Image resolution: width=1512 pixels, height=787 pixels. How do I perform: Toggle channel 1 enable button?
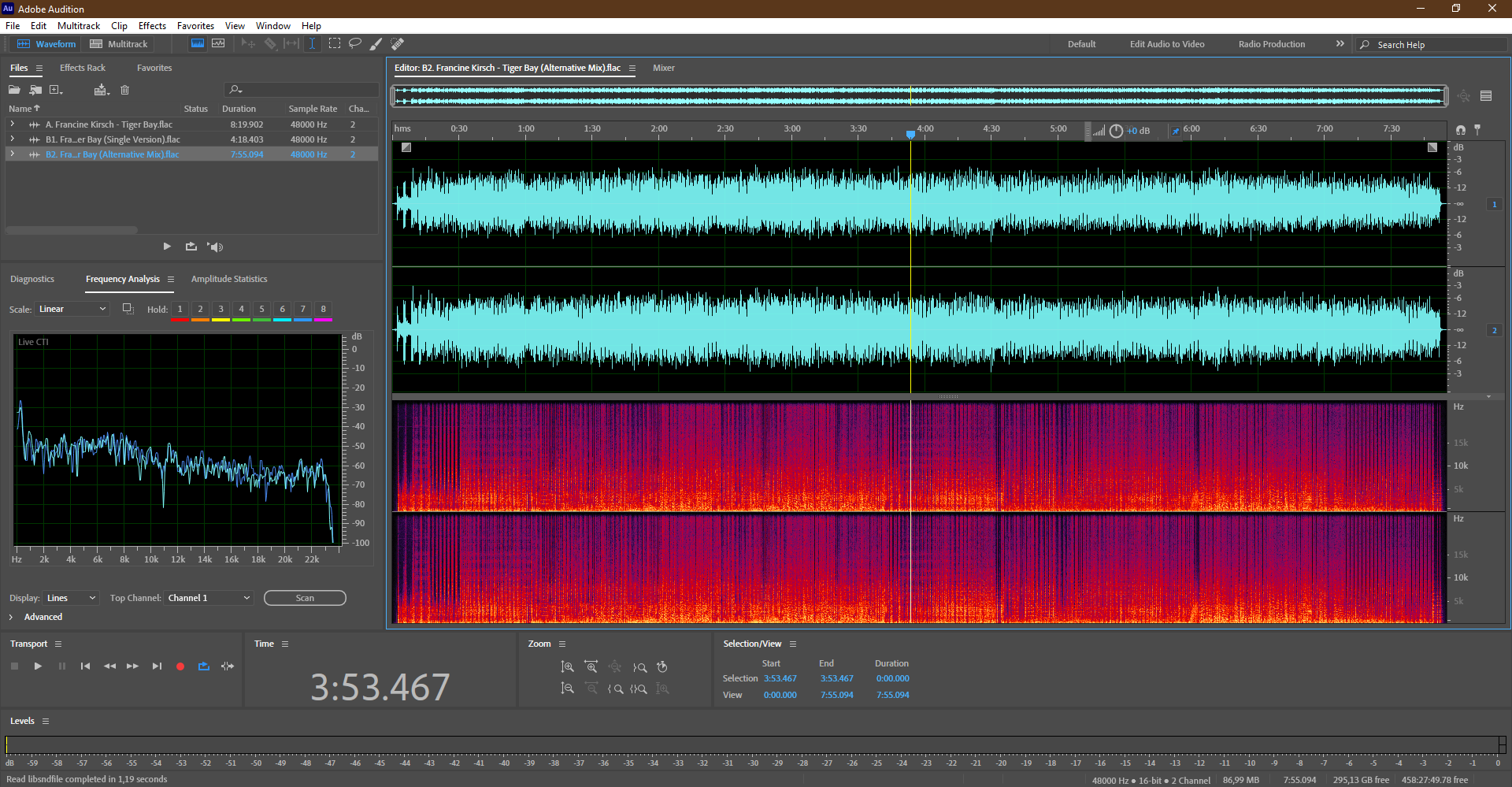click(1494, 205)
